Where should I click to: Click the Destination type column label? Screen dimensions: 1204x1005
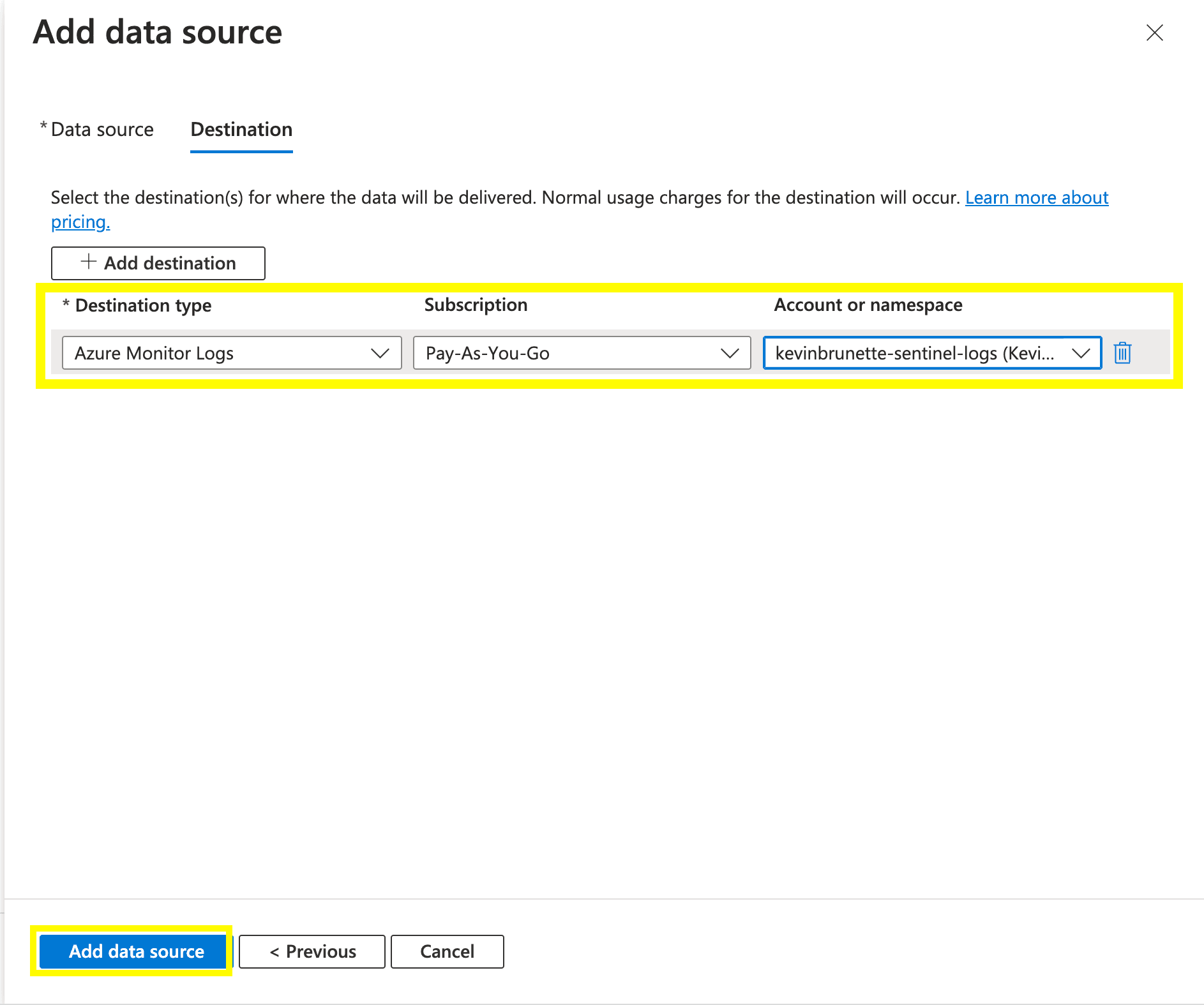[143, 305]
